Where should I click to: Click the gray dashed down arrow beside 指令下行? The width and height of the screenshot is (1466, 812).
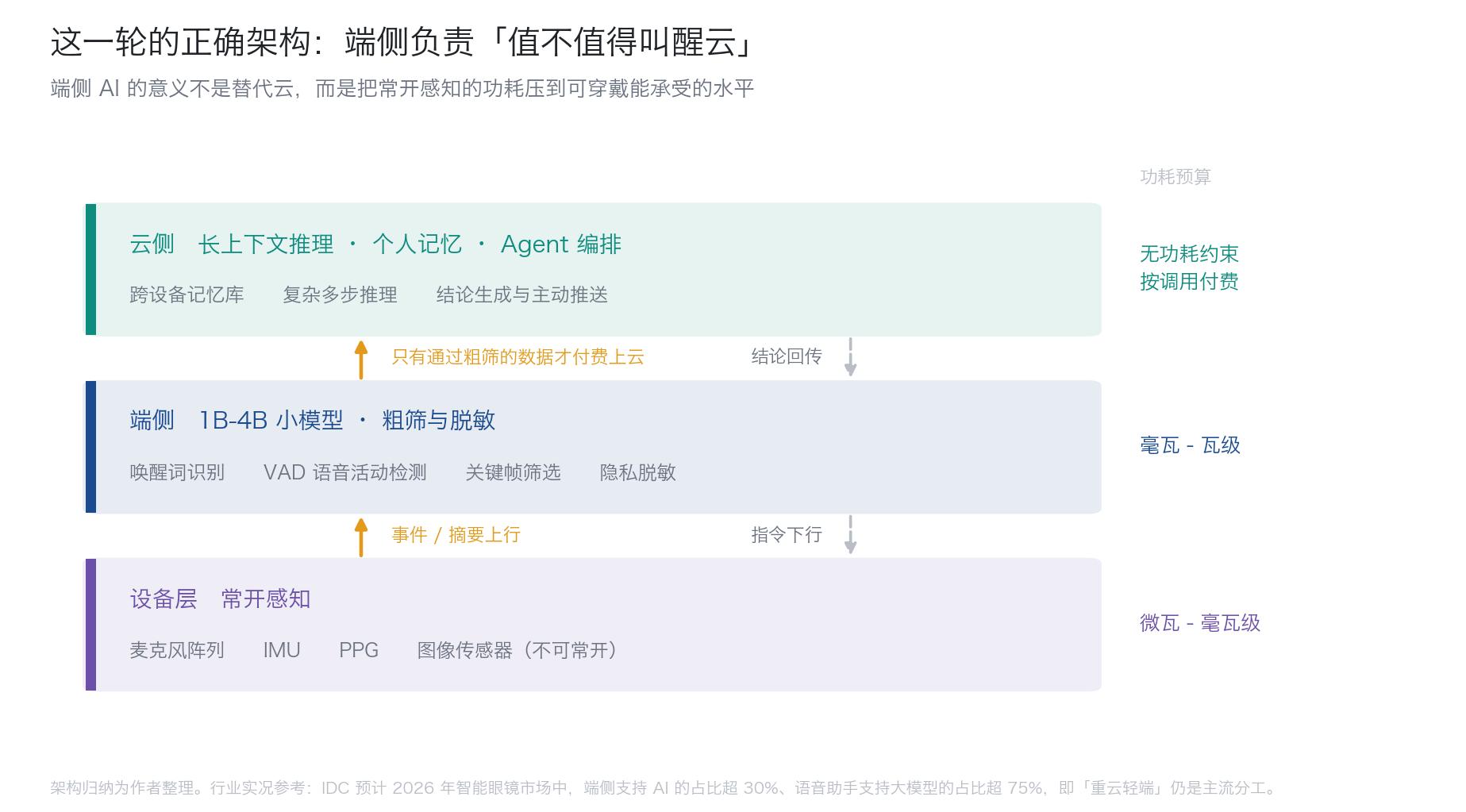pyautogui.click(x=850, y=535)
